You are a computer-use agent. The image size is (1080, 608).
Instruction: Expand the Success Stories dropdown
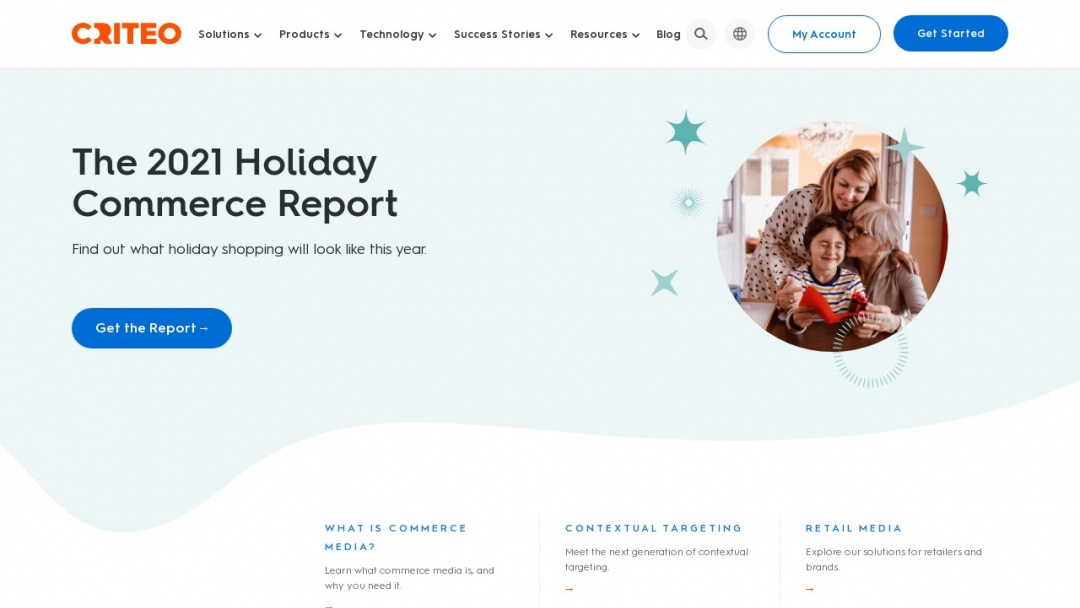pos(503,34)
